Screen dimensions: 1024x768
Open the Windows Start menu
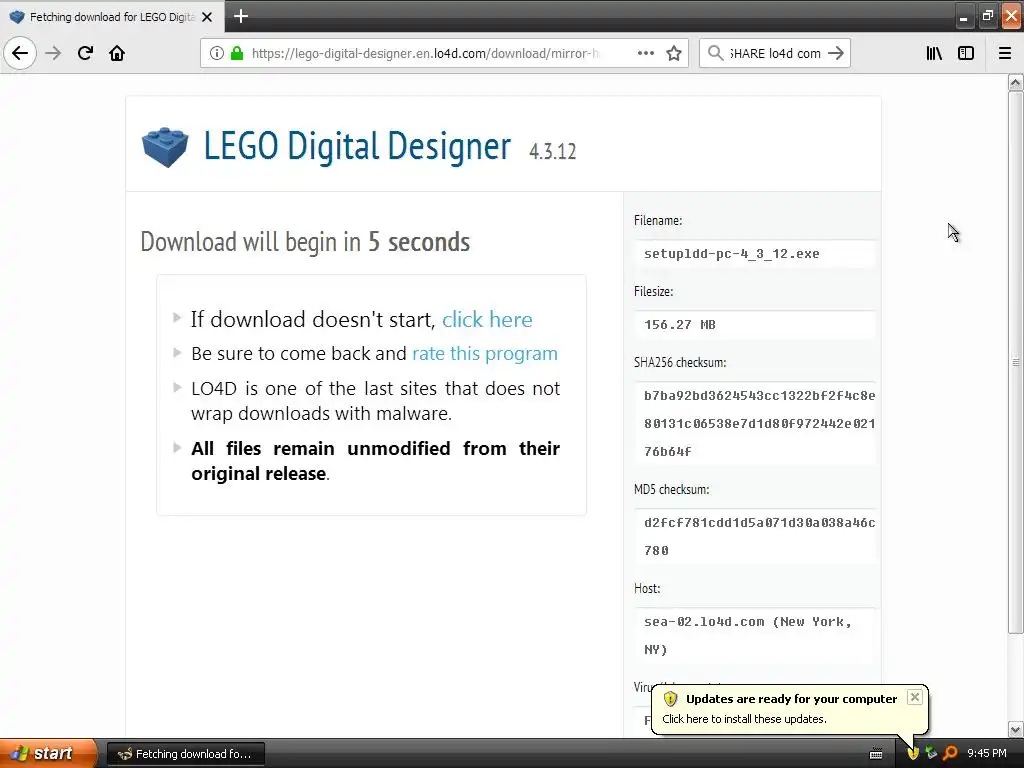point(48,753)
